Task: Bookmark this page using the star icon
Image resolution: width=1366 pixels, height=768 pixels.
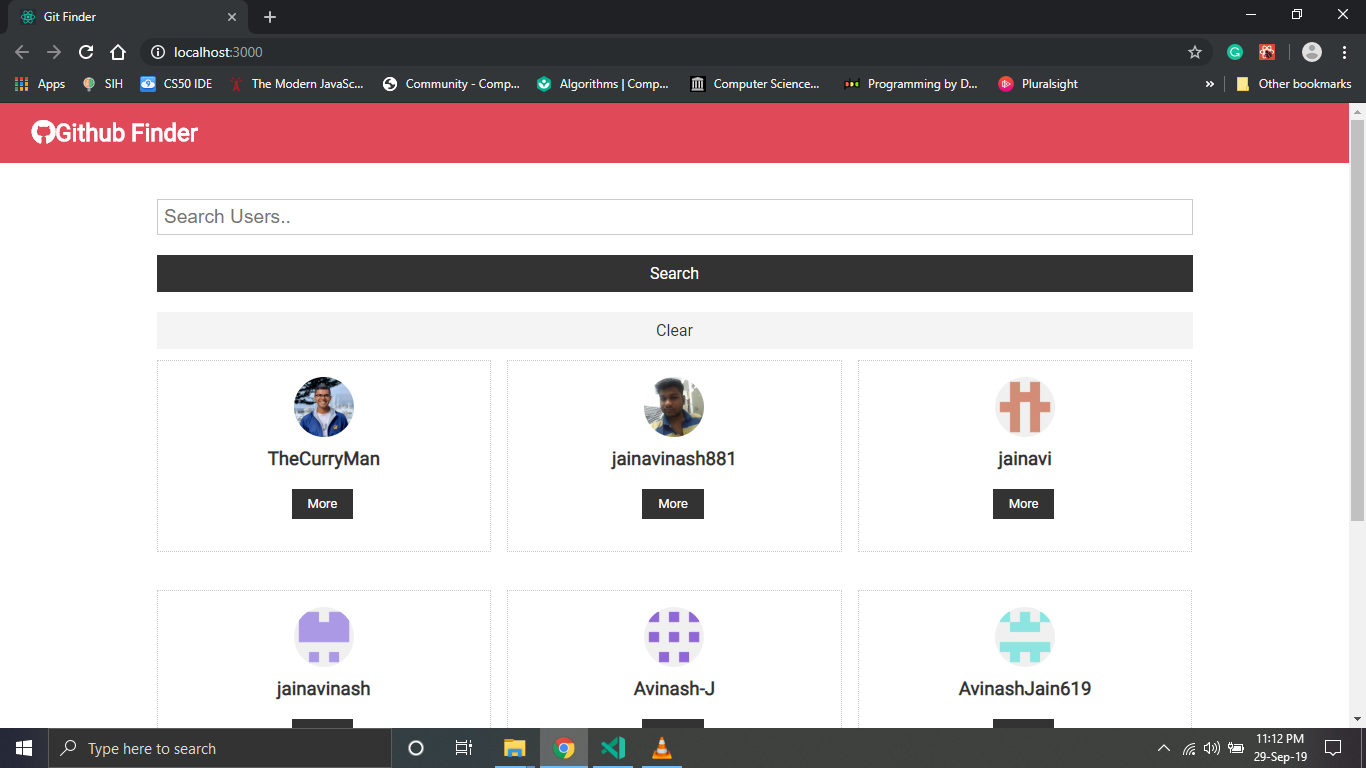Action: click(1196, 52)
